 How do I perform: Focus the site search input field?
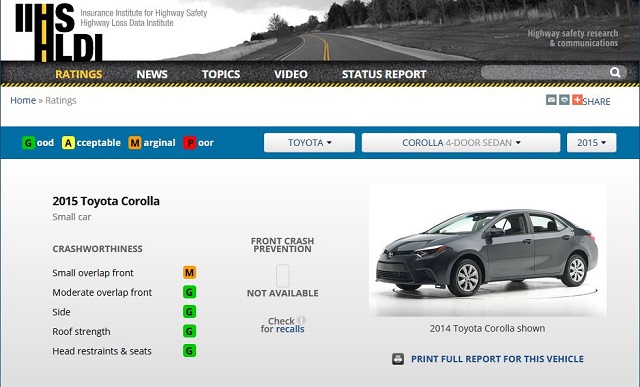544,73
